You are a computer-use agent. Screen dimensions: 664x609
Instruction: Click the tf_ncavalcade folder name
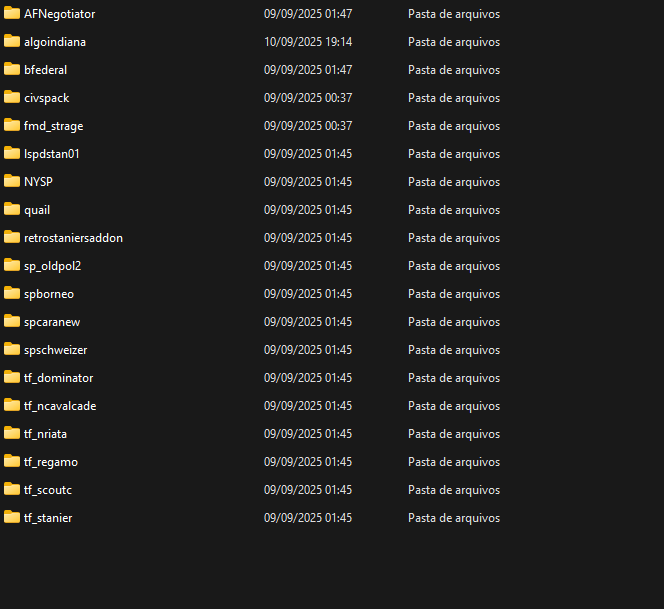(60, 406)
